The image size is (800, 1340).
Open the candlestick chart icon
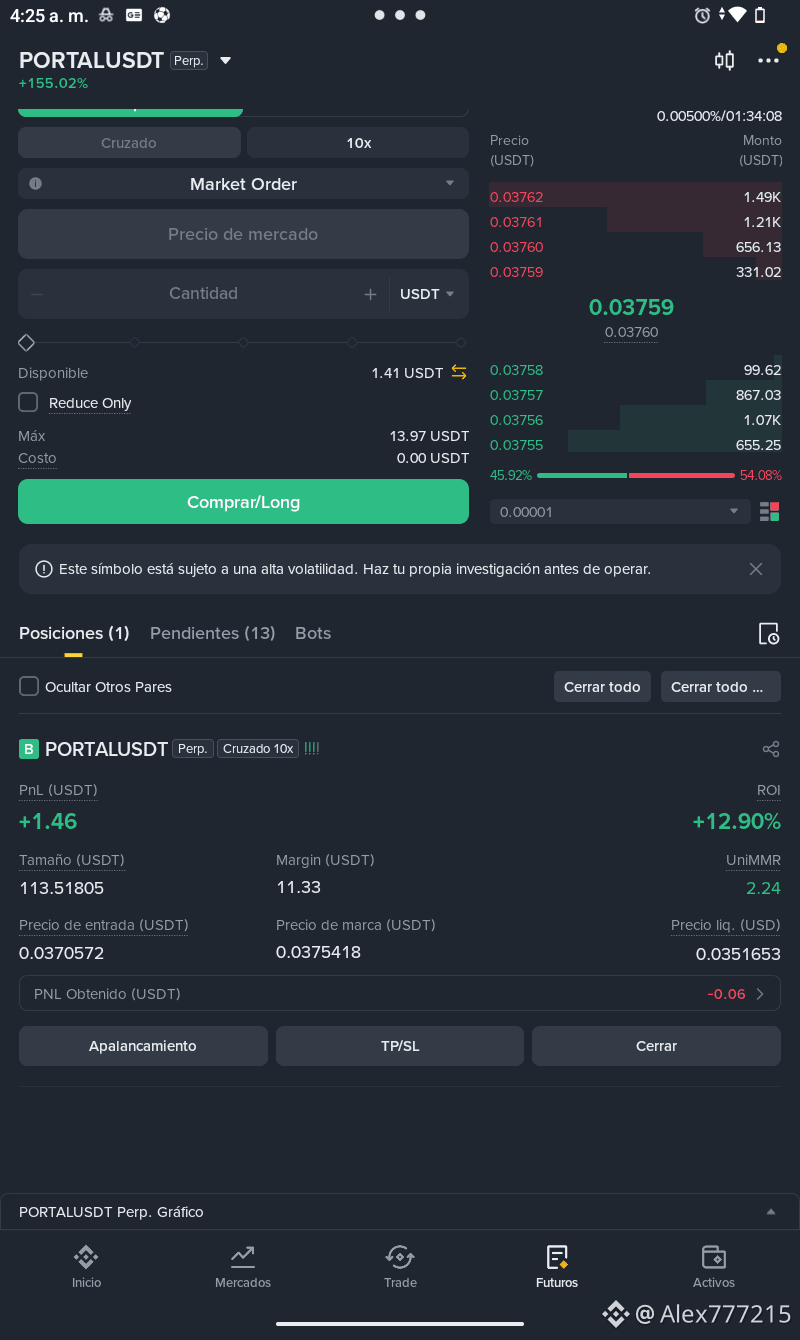pos(724,61)
